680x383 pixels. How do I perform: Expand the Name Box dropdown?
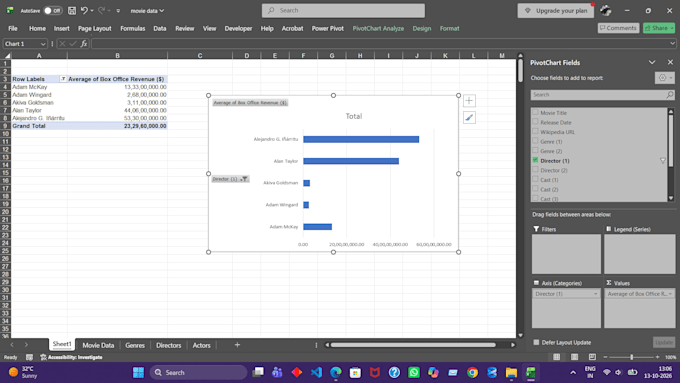click(x=42, y=44)
